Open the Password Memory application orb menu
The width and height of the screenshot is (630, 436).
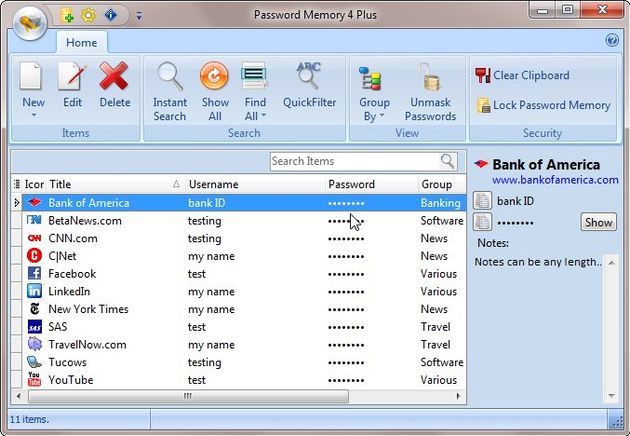tap(30, 19)
